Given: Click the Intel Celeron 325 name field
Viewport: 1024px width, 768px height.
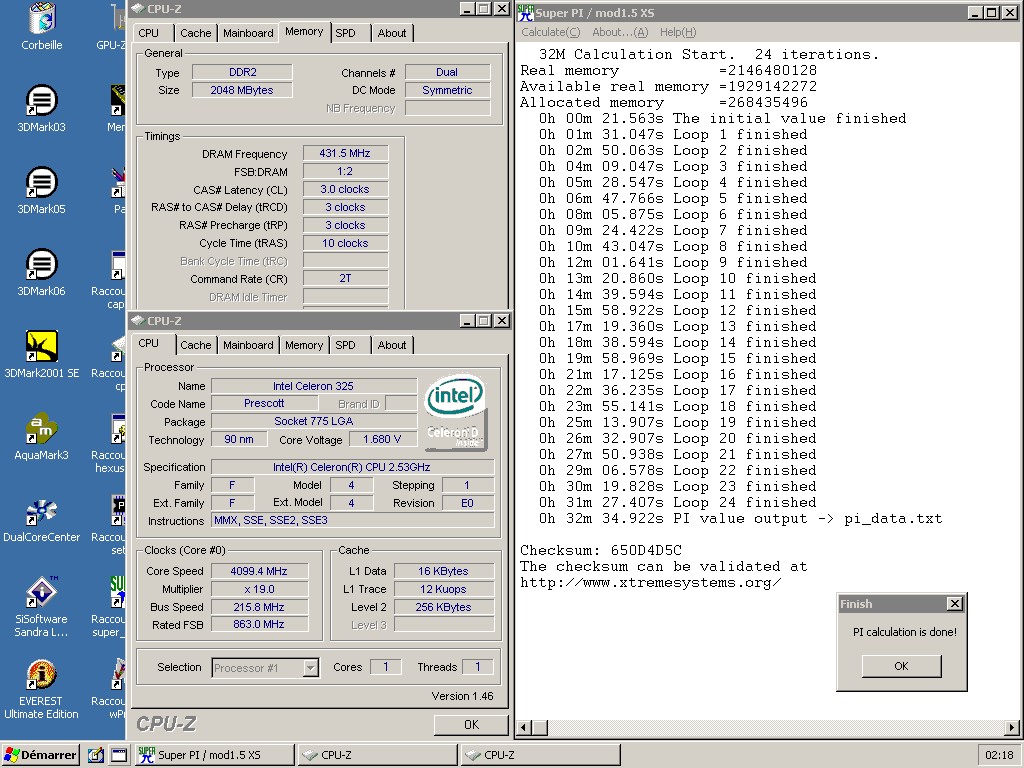Looking at the screenshot, I should click(x=313, y=386).
